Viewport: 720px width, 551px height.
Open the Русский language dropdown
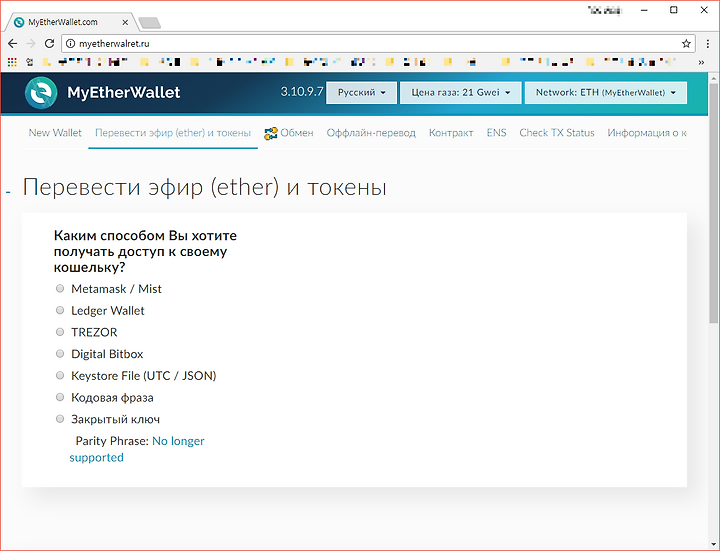361,92
